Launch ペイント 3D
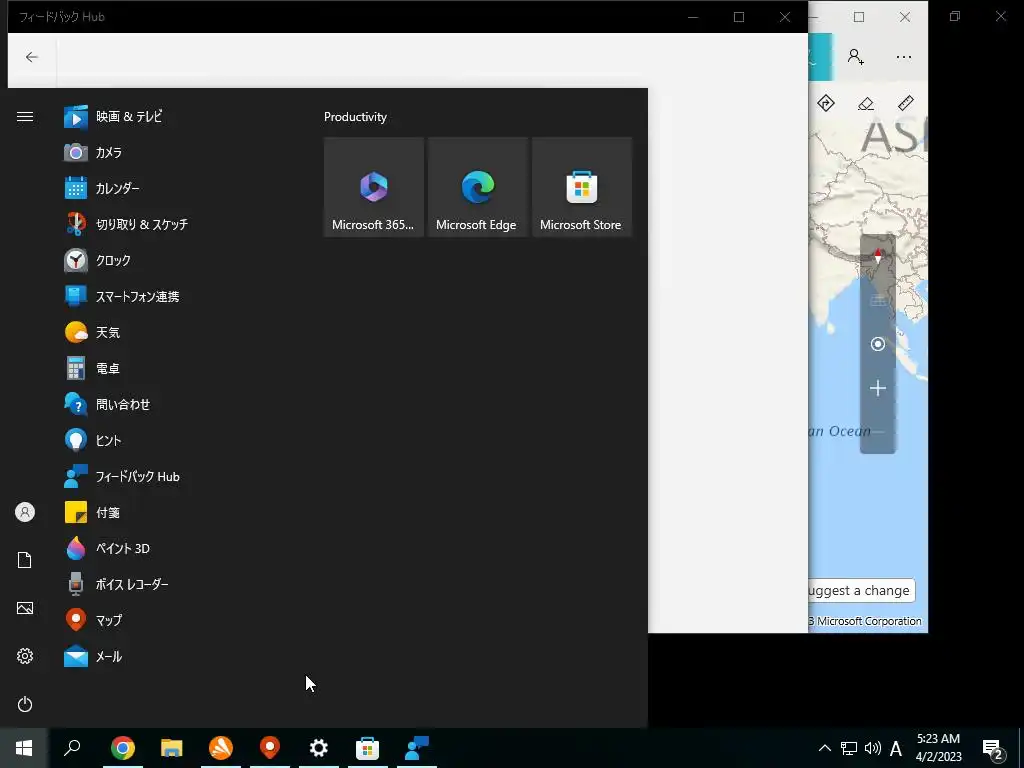The height and width of the screenshot is (768, 1024). tap(176, 549)
